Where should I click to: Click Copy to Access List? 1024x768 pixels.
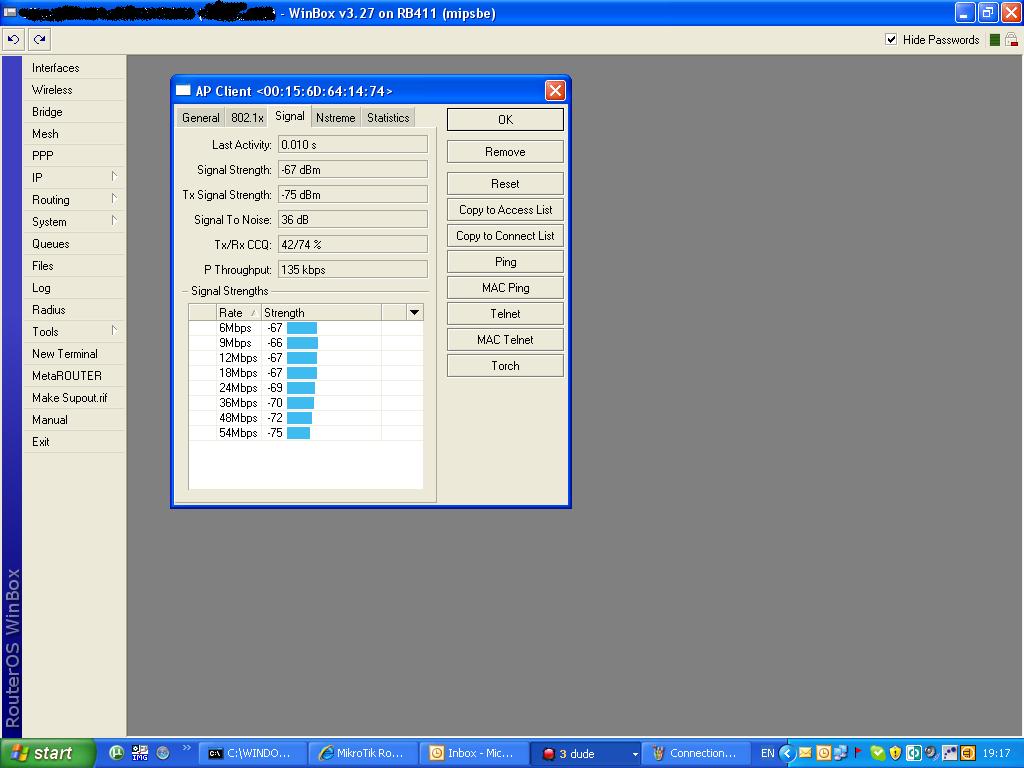coord(505,210)
